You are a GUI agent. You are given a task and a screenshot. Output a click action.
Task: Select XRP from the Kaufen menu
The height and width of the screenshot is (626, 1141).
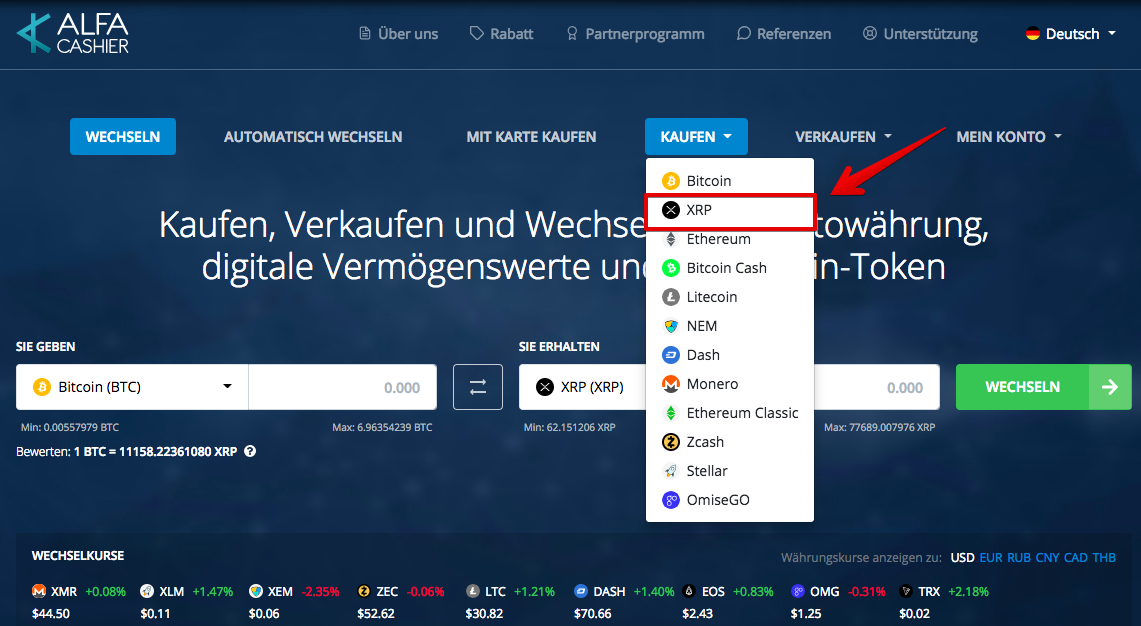click(730, 211)
